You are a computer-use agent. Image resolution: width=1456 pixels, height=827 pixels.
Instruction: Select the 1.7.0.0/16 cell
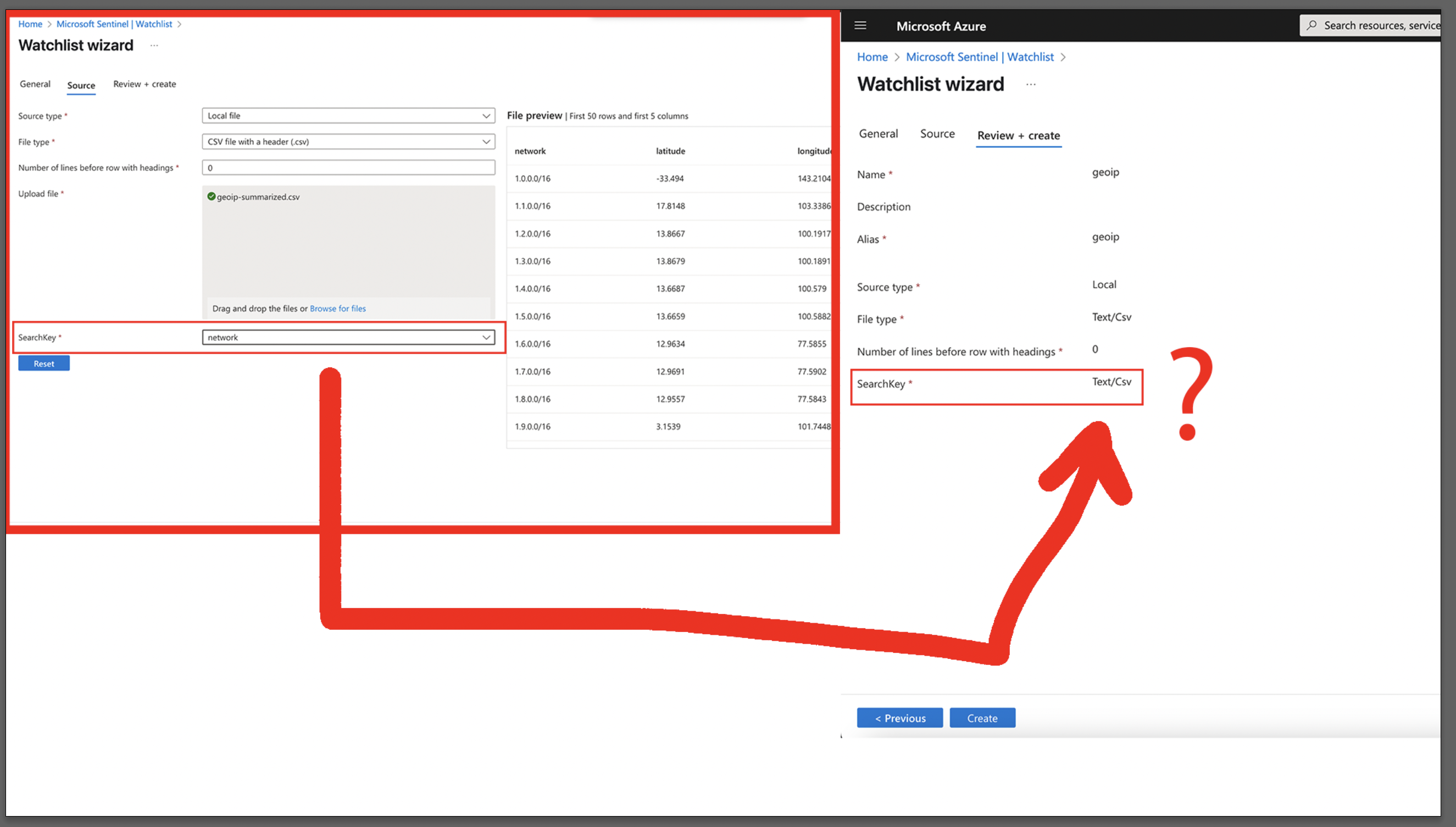(532, 371)
